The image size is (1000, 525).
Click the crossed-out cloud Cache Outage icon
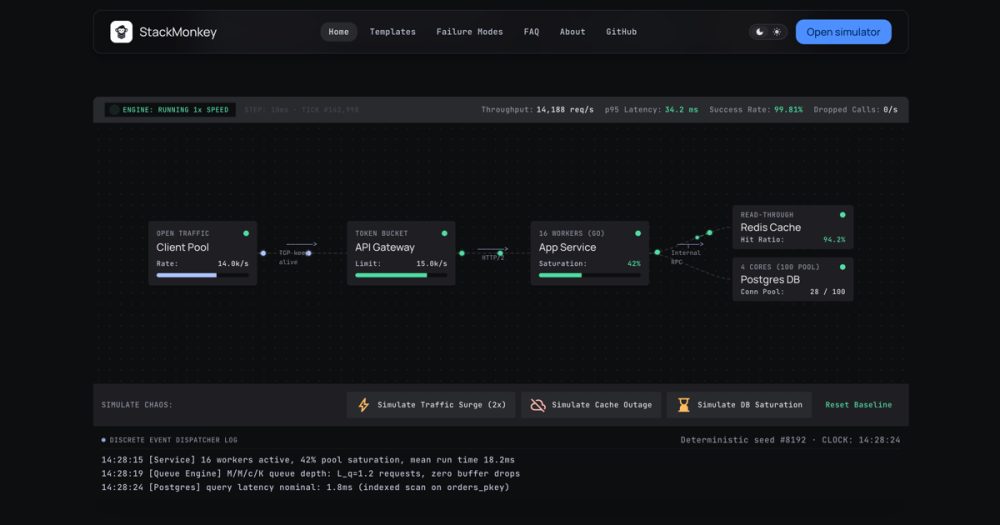pyautogui.click(x=538, y=405)
